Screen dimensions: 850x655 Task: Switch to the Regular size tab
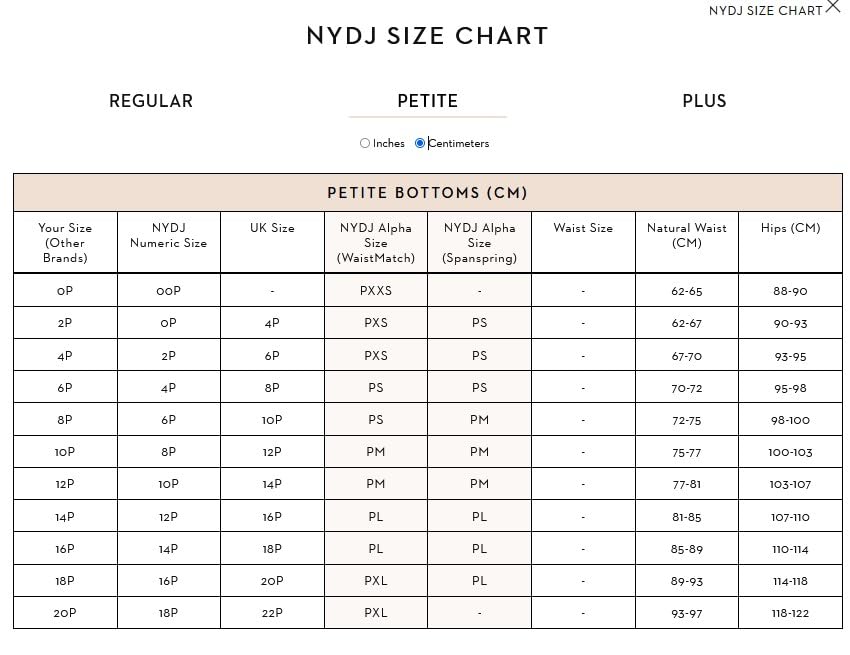[151, 101]
